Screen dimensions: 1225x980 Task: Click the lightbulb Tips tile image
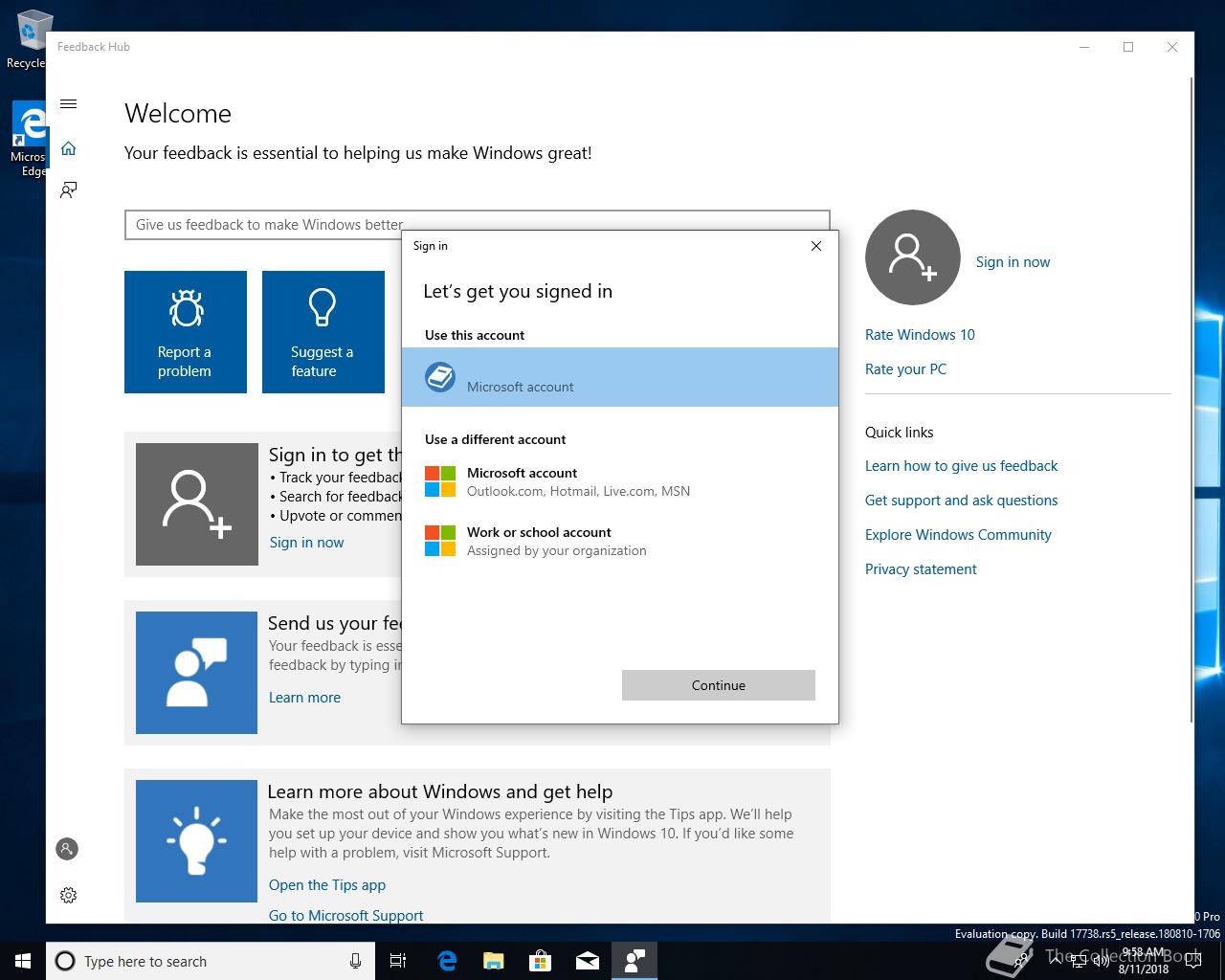197,841
